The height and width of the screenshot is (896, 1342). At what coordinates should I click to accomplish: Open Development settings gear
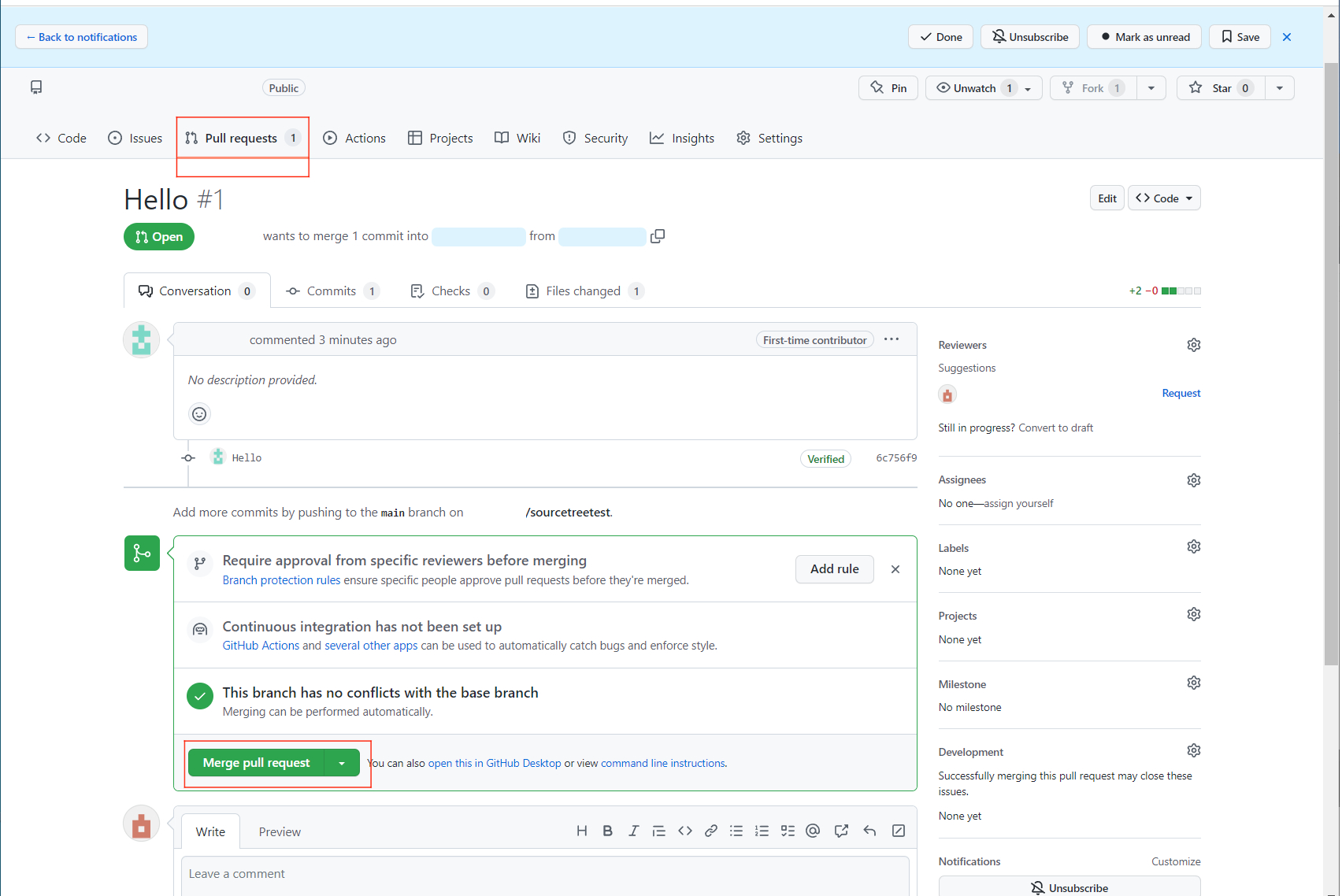pyautogui.click(x=1194, y=750)
